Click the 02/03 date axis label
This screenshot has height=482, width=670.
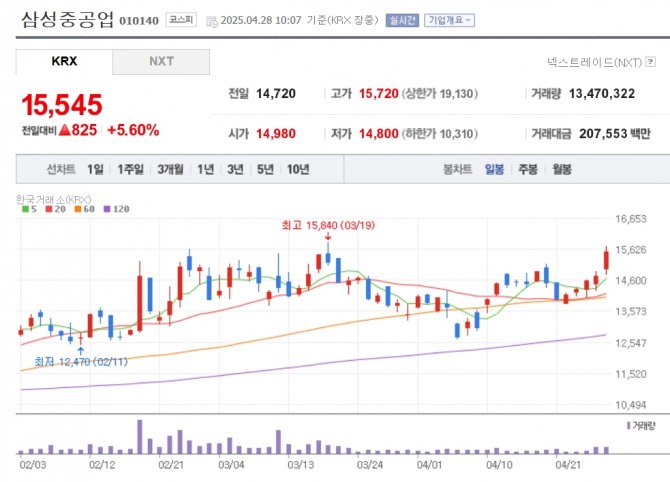[32, 464]
